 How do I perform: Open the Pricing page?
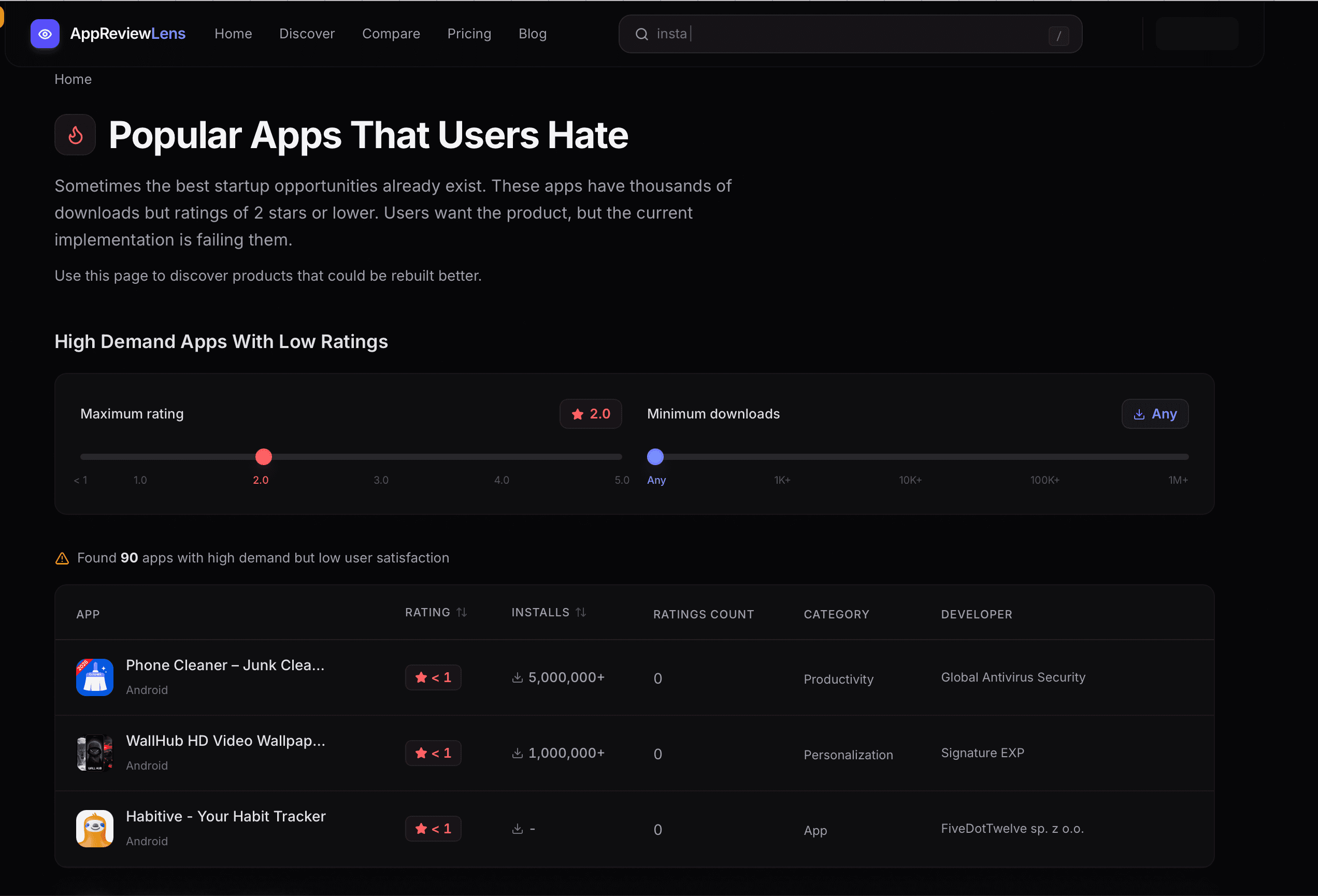coord(469,34)
